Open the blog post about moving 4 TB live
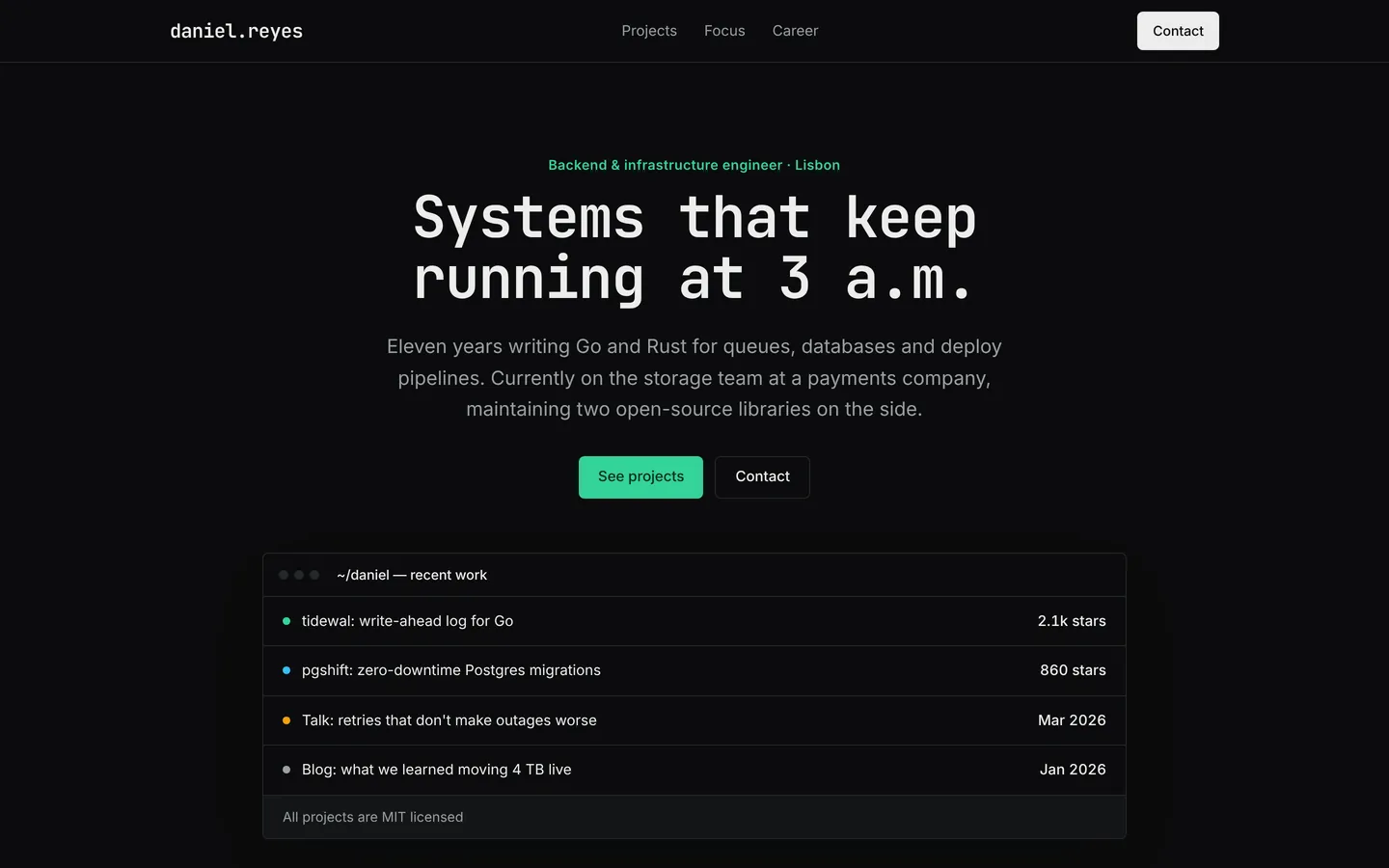 (x=694, y=770)
